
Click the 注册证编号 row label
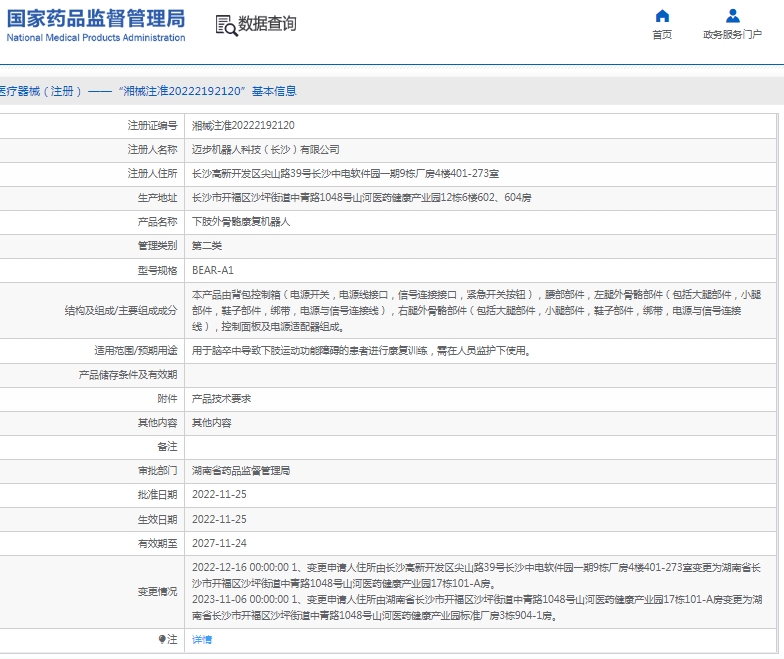(152, 126)
